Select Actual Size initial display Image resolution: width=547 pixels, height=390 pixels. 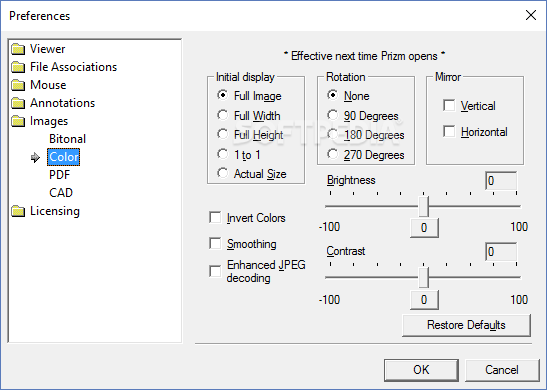[222, 173]
